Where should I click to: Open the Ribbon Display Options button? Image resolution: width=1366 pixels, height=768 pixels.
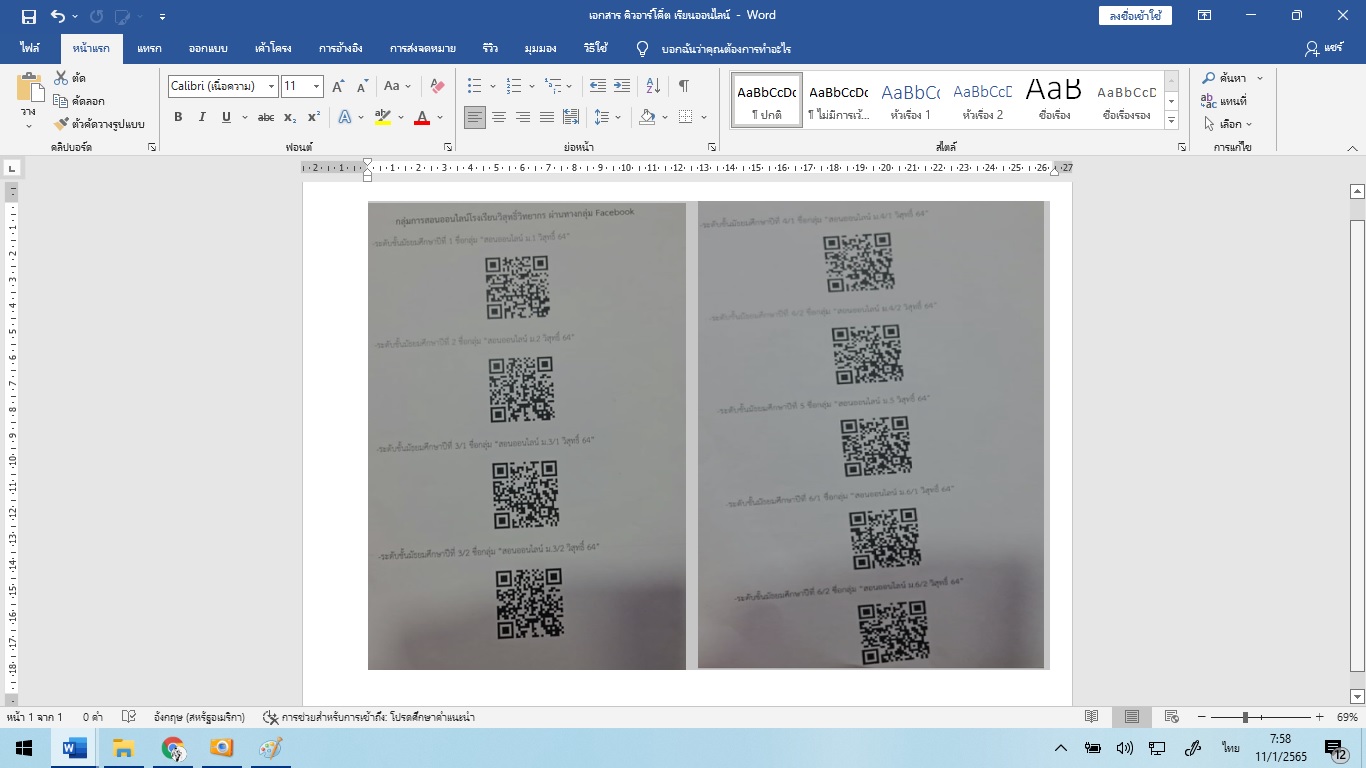click(1205, 15)
